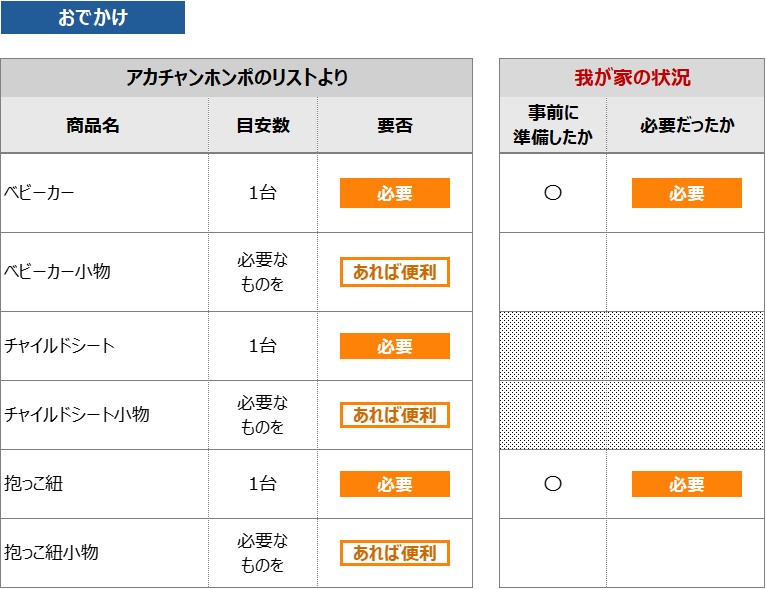The image size is (766, 589).
Task: Click the 必要 badge for 抱っこ紐 in 要否 column
Action: click(395, 484)
